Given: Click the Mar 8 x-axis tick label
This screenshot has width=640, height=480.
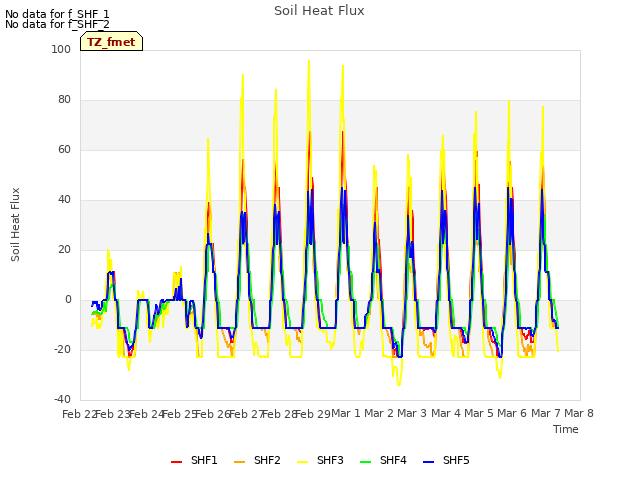Looking at the screenshot, I should 579,413.
